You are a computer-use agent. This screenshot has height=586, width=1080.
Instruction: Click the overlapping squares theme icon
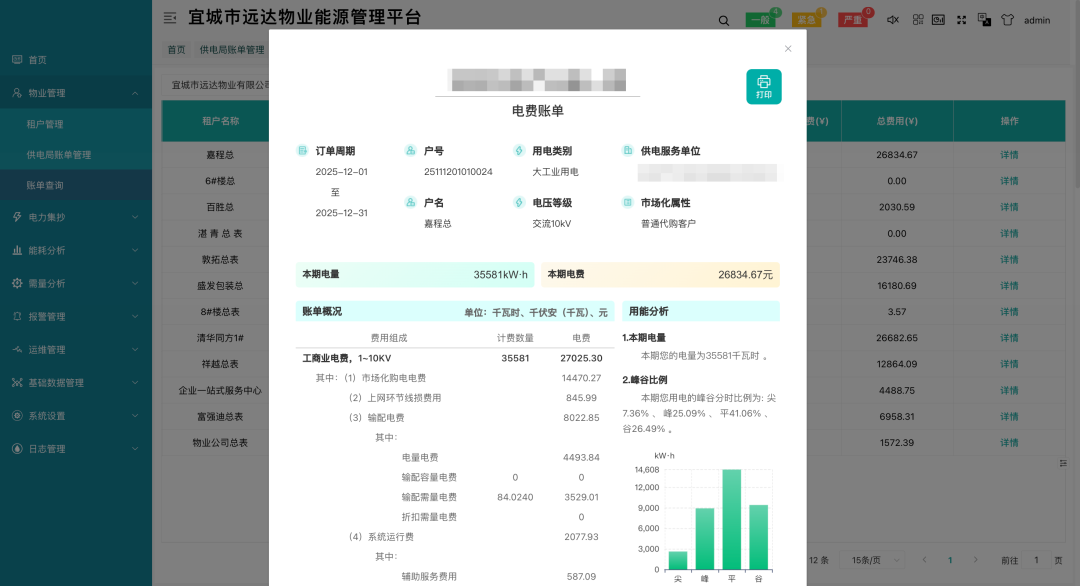(x=984, y=19)
